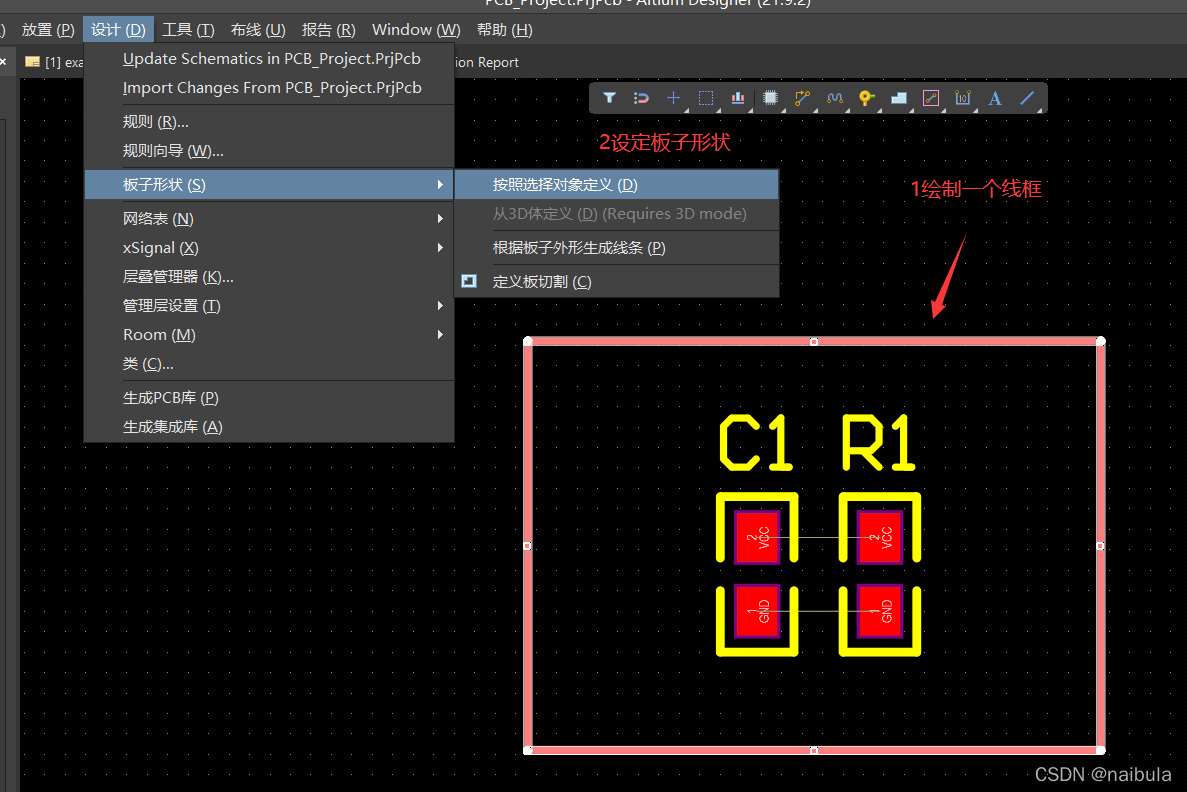Select the move objects cross tool
Viewport: 1187px width, 792px height.
[x=673, y=98]
